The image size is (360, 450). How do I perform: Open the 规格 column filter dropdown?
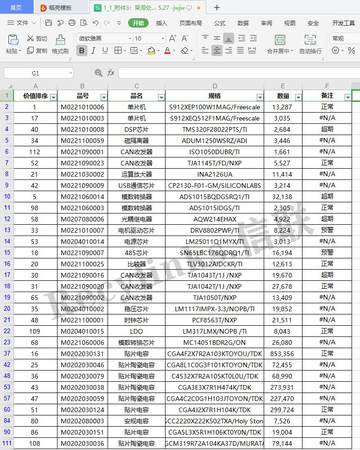(x=260, y=97)
